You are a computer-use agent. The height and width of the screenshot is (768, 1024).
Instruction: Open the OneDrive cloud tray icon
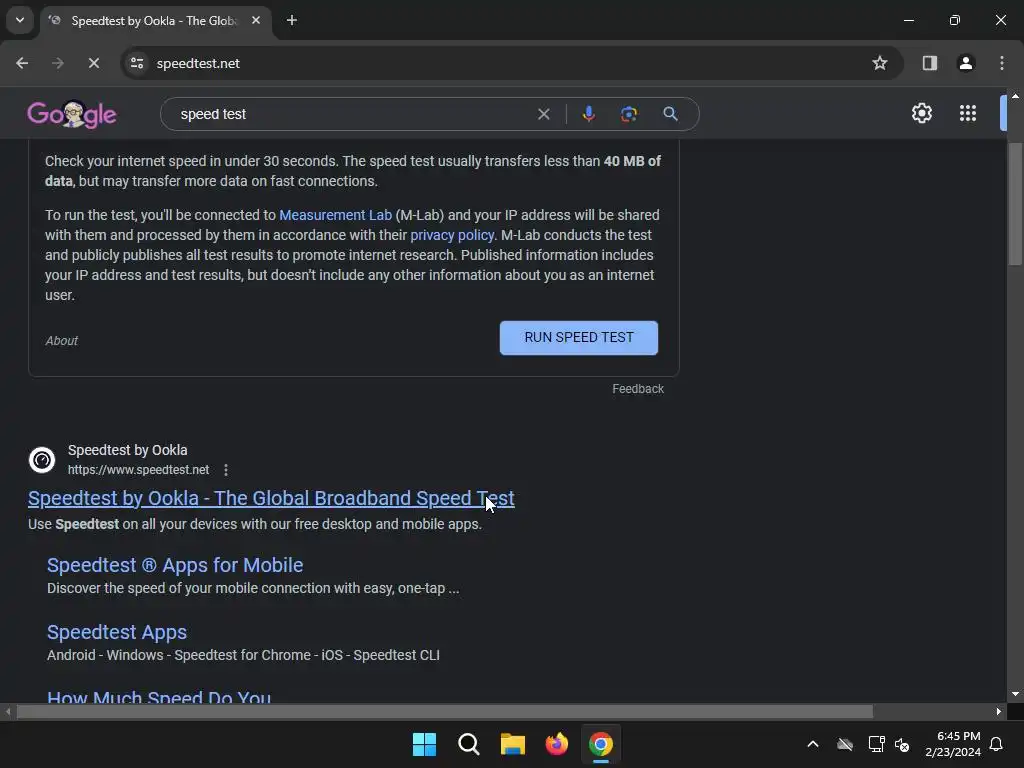click(844, 744)
